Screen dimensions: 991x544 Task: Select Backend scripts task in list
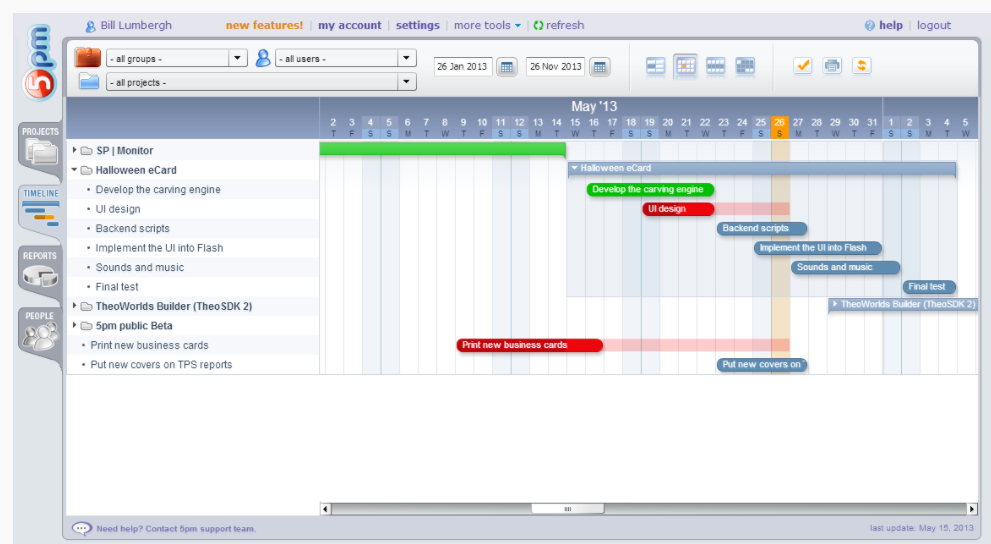(193, 228)
